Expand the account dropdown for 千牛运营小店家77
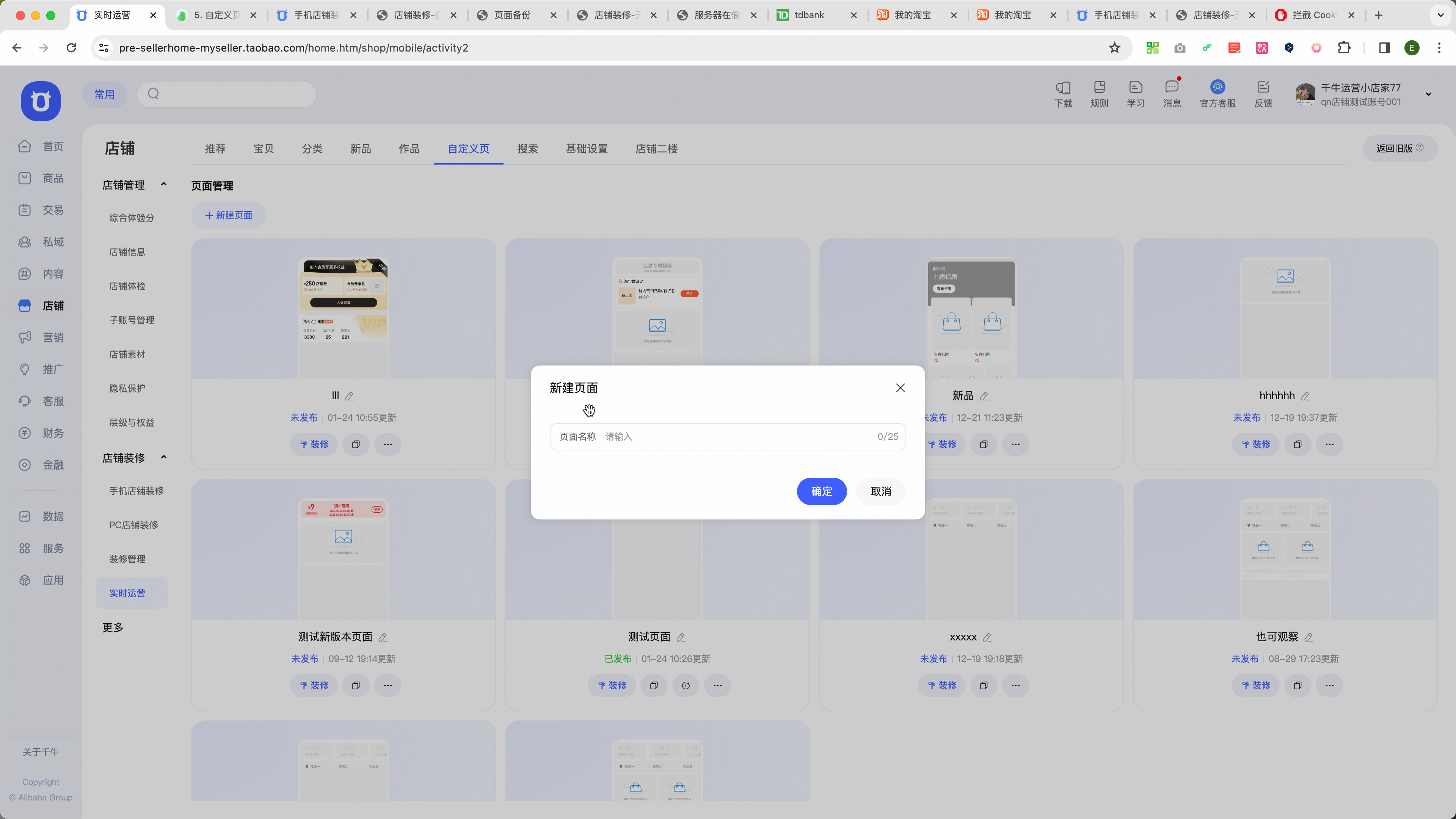Image resolution: width=1456 pixels, height=819 pixels. tap(1428, 94)
